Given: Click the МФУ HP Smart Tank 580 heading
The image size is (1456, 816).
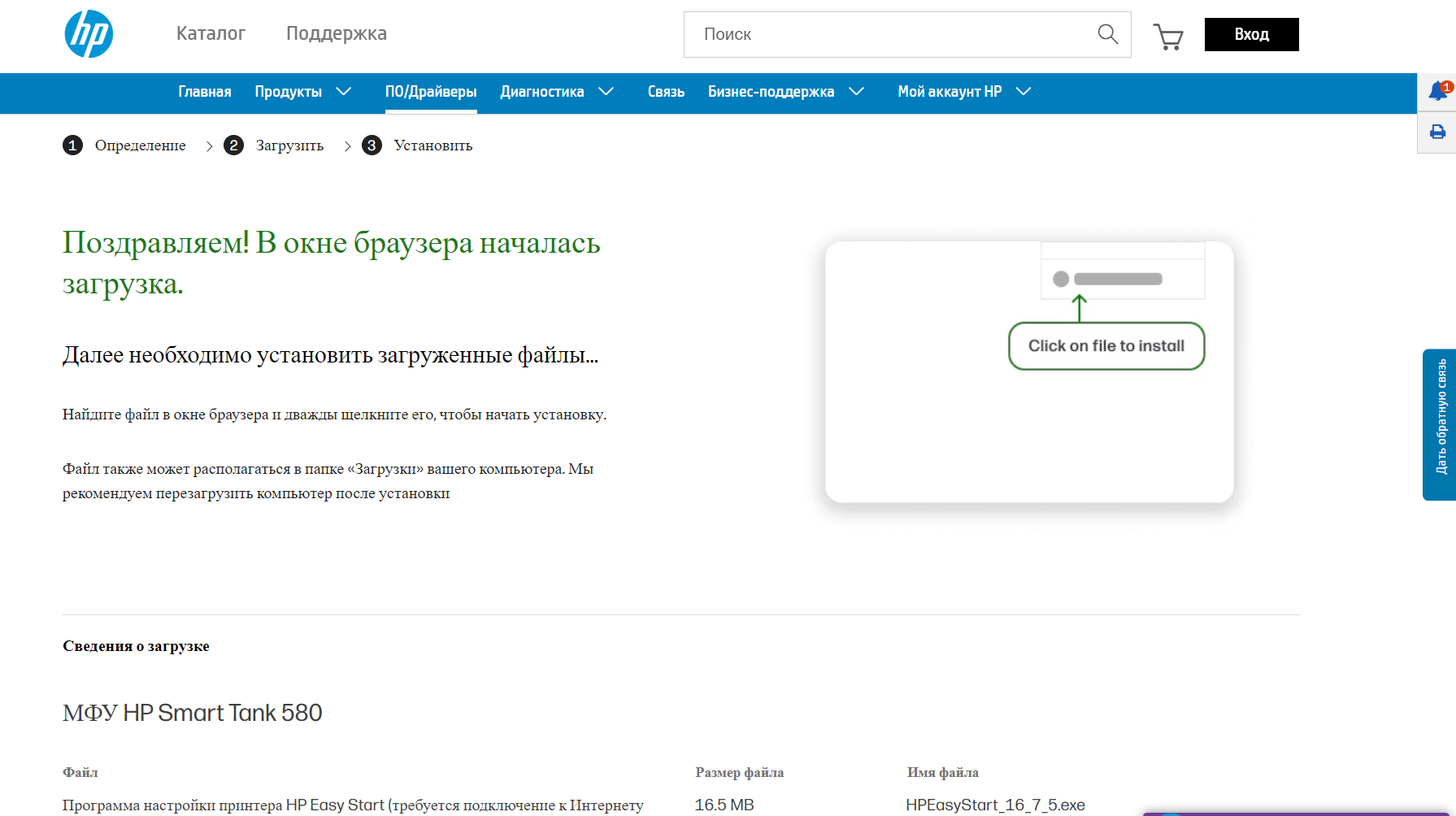Looking at the screenshot, I should point(193,713).
